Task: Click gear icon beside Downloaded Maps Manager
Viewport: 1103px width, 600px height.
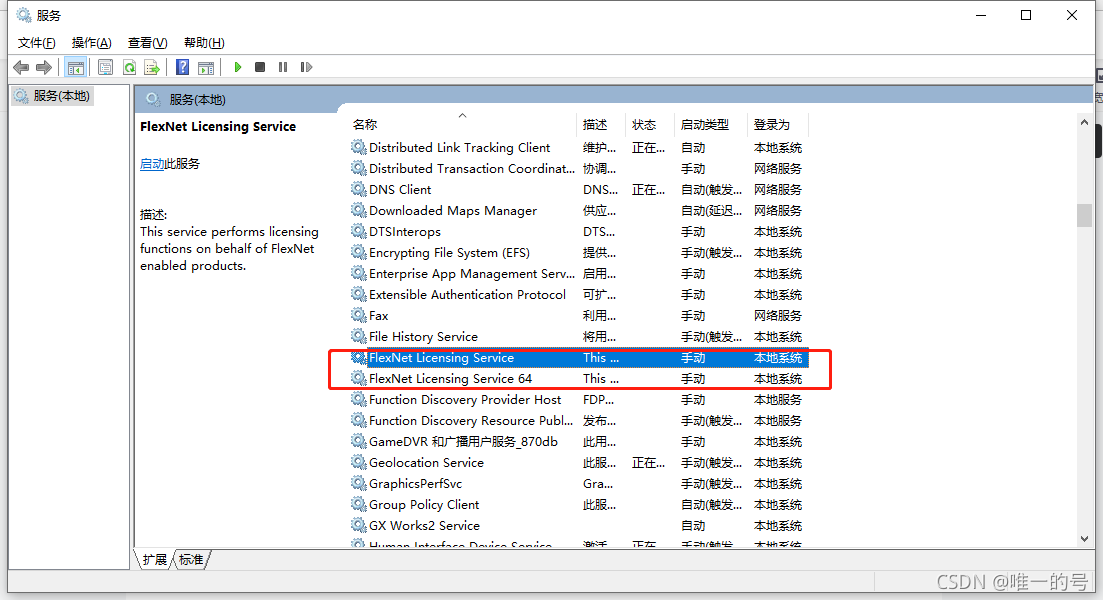Action: pyautogui.click(x=359, y=210)
